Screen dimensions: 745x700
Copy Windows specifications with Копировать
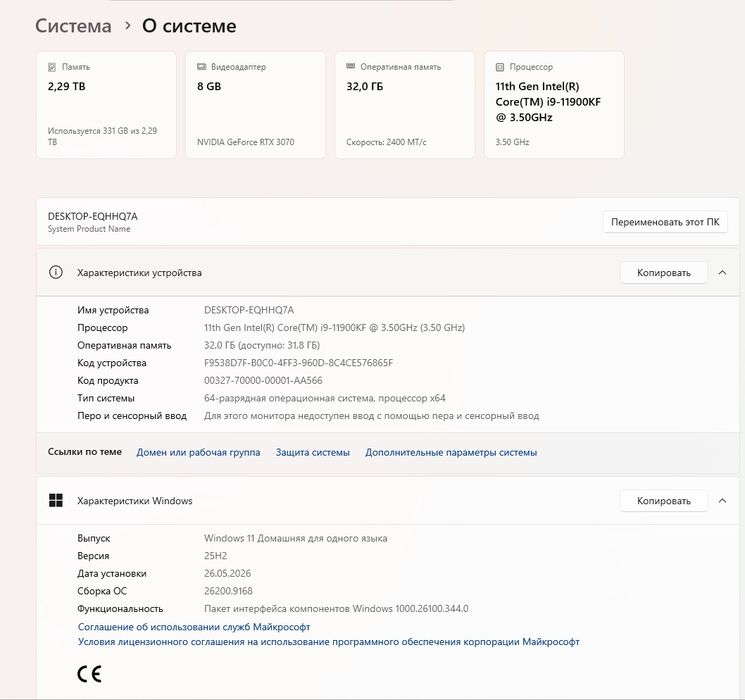pyautogui.click(x=664, y=501)
